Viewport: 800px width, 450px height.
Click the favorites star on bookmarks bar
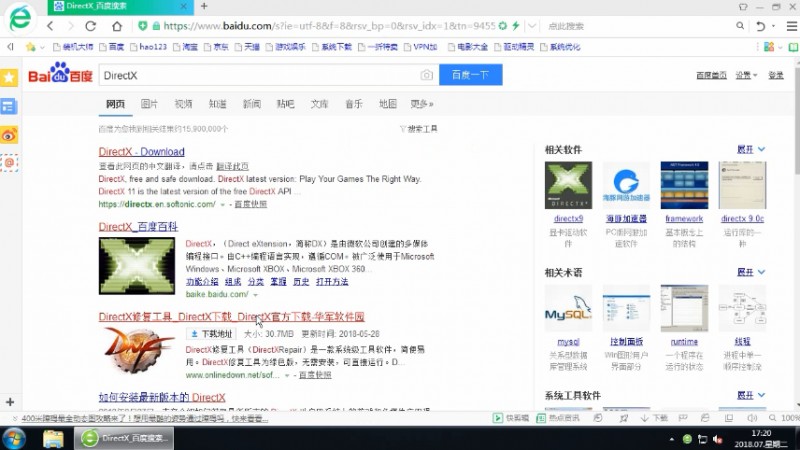[x=31, y=47]
